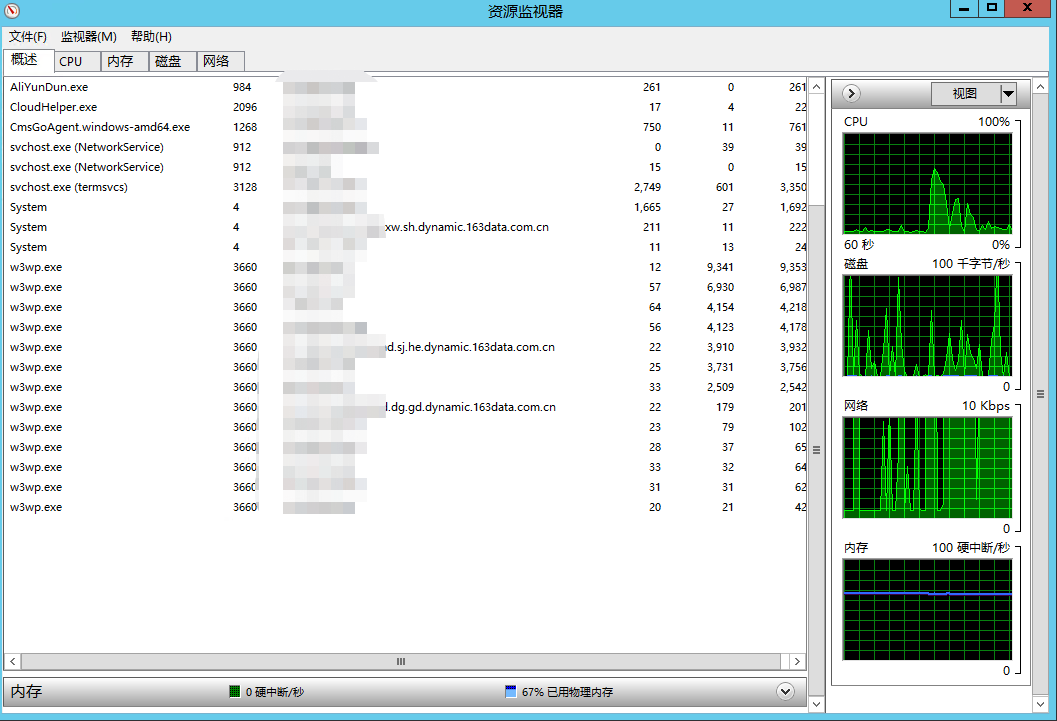The image size is (1057, 721).
Task: Select the System row showing 1,665
Action: pos(406,207)
